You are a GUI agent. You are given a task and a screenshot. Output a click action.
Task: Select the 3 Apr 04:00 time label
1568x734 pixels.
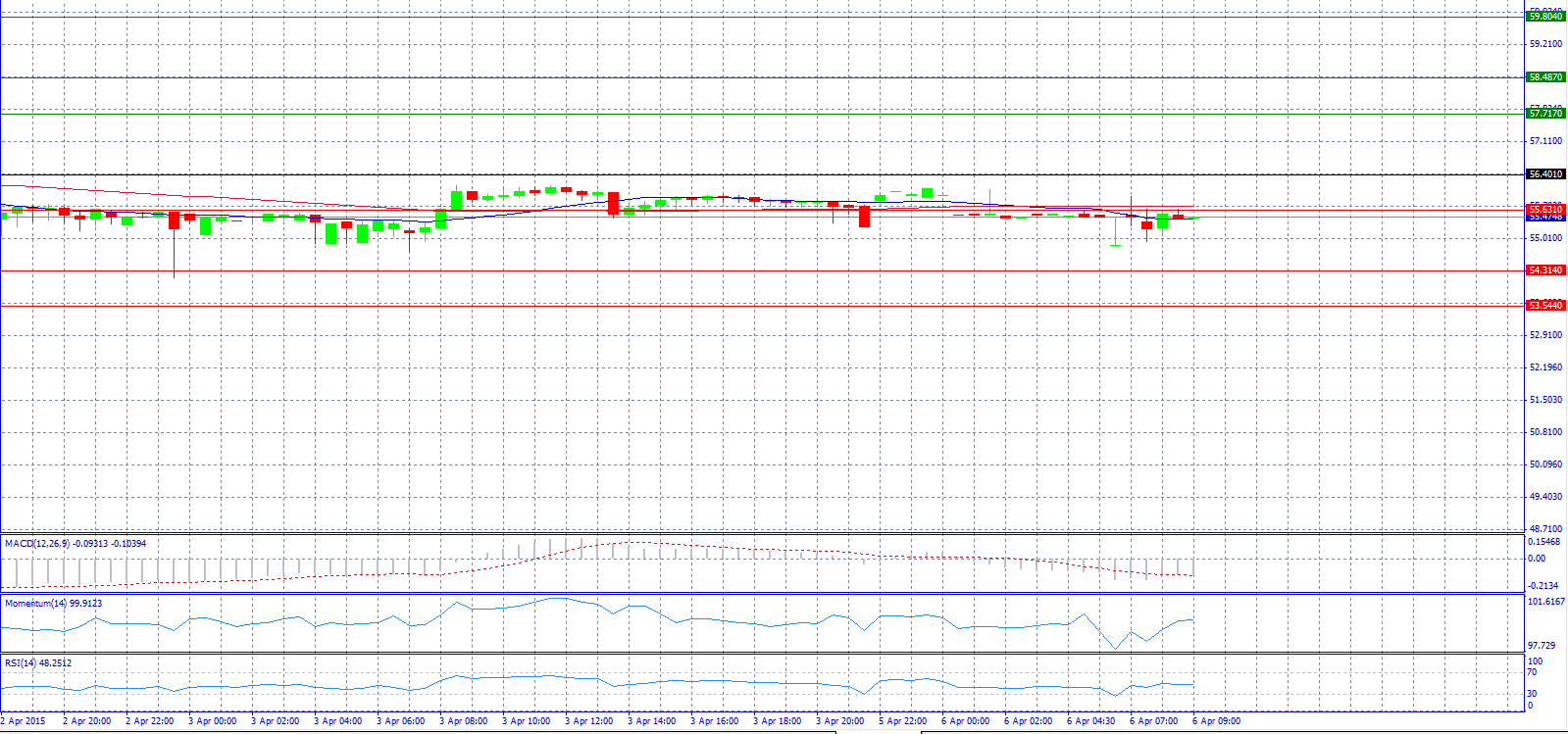[x=338, y=721]
